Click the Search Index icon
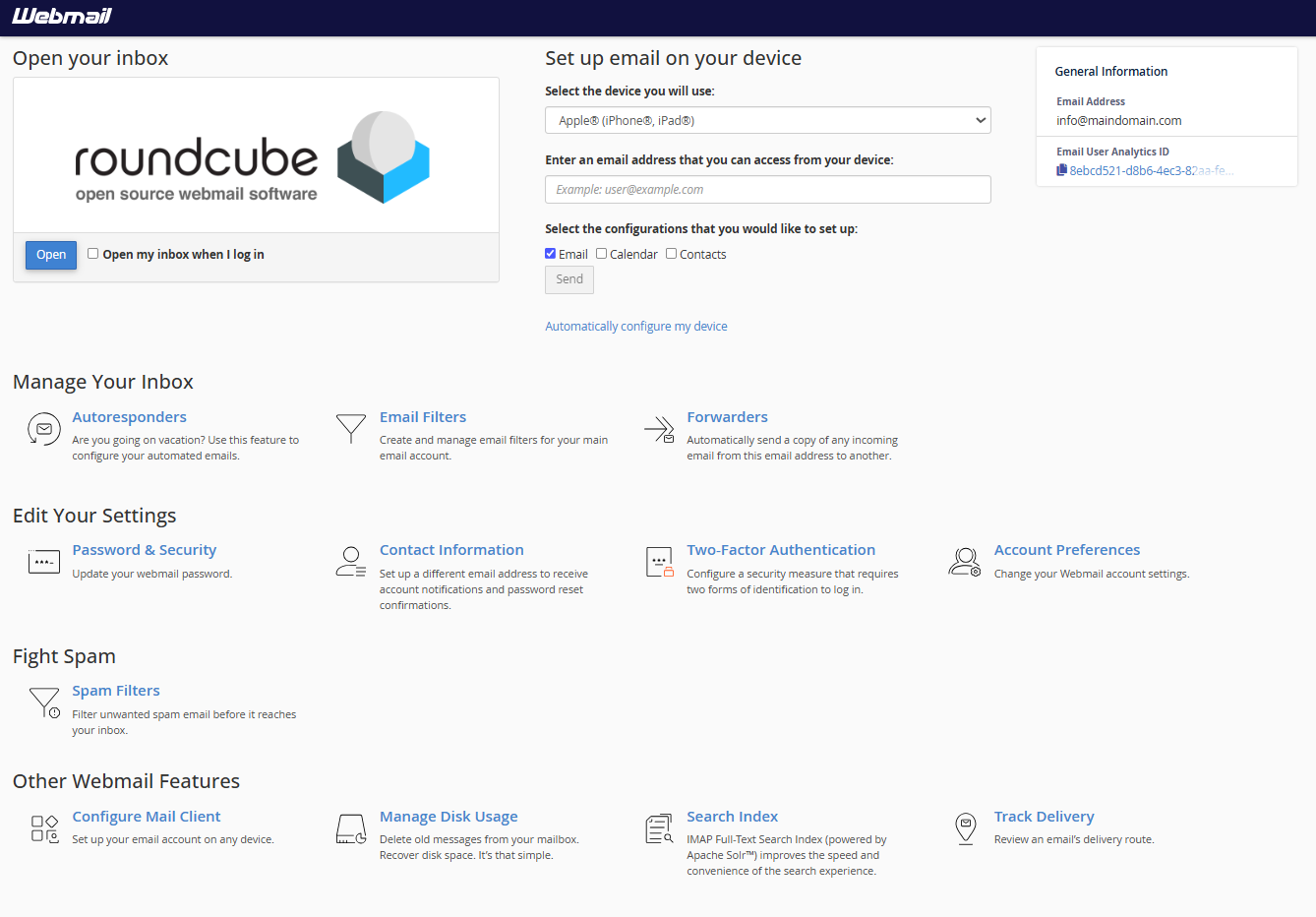The image size is (1316, 917). (659, 828)
